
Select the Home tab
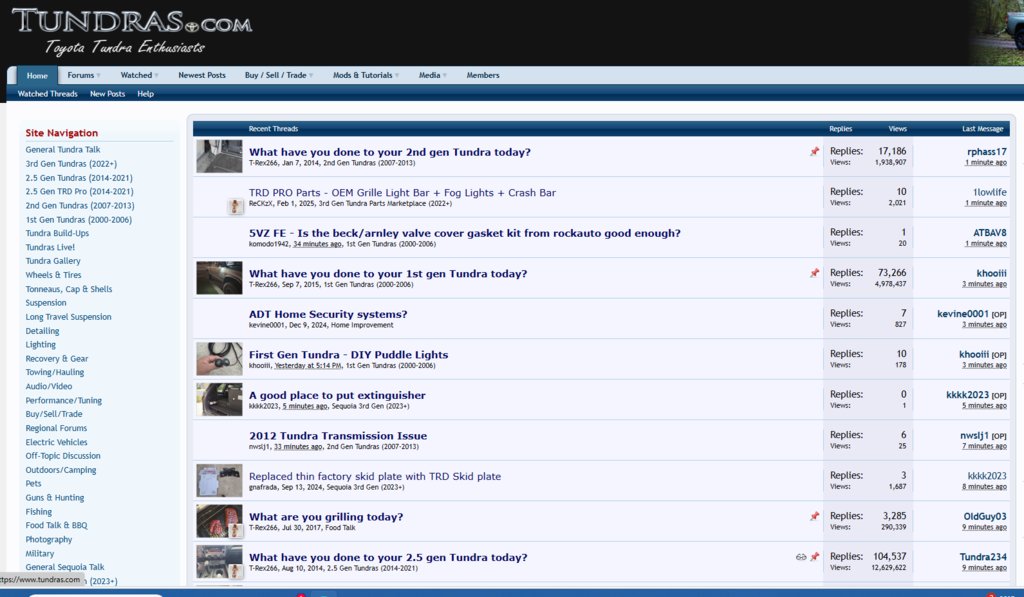point(37,75)
